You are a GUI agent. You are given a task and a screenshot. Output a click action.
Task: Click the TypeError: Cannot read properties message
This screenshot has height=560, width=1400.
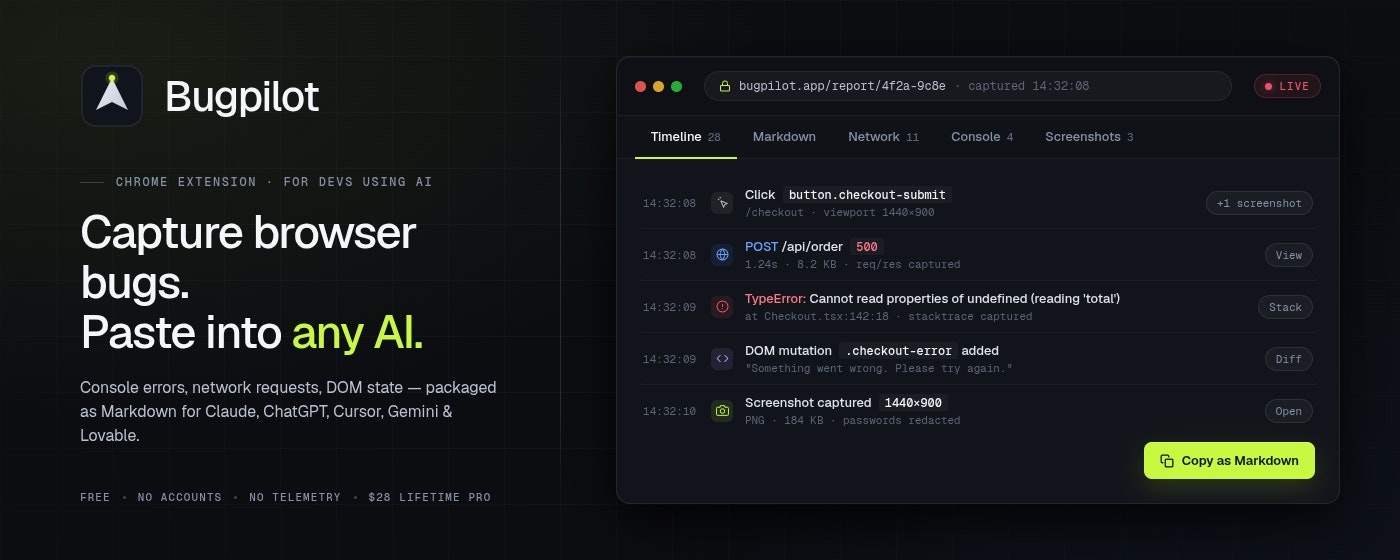(932, 299)
